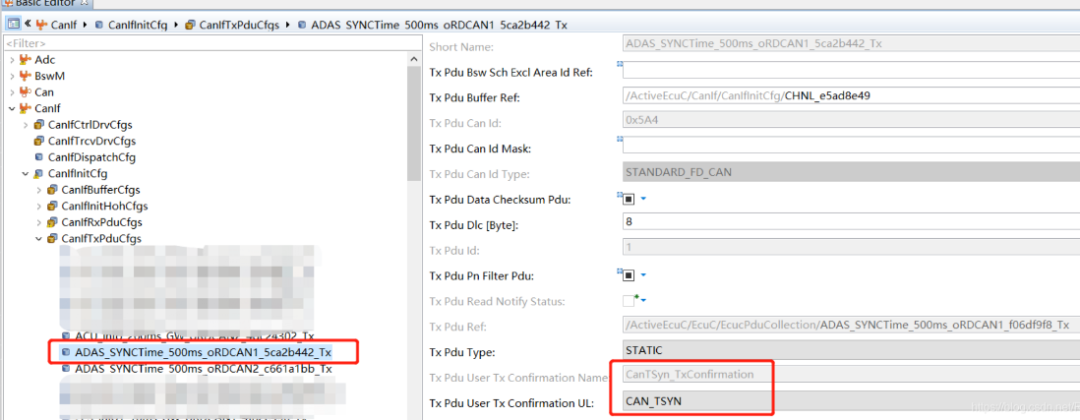Click the CanIfCtrlDrvCfgs folder icon
The width and height of the screenshot is (1080, 420).
coord(39,125)
